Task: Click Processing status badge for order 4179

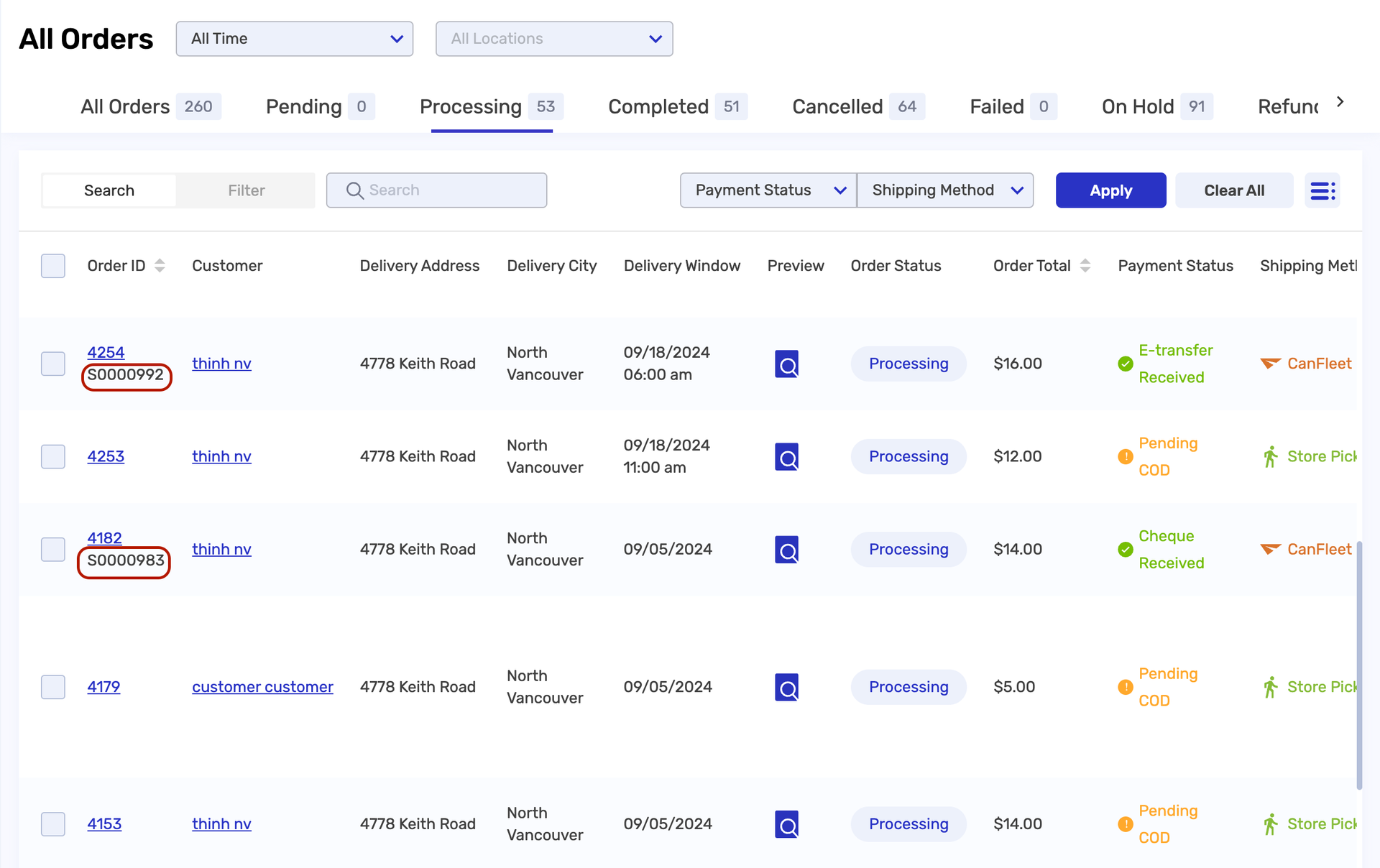Action: (908, 687)
